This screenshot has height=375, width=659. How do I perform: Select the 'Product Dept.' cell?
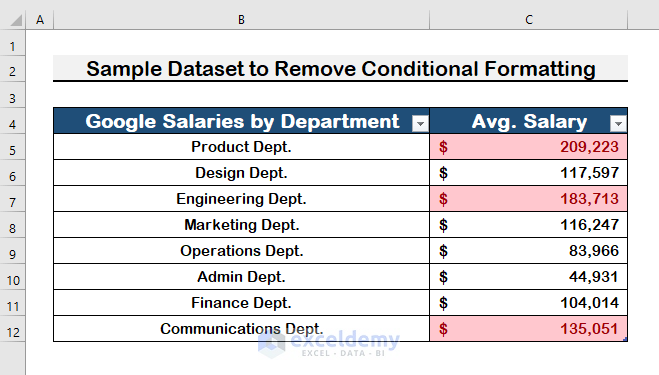(x=241, y=147)
